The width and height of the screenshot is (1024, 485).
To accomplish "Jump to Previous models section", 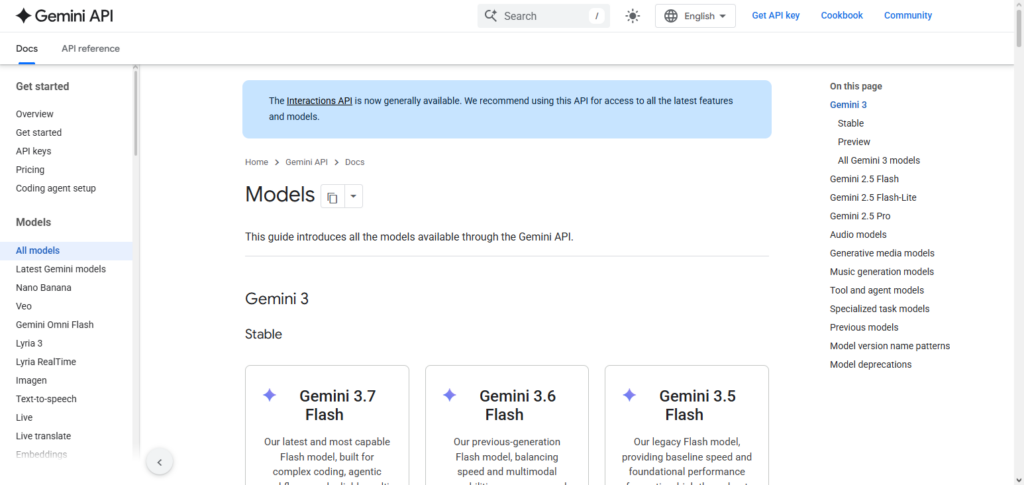I will click(864, 327).
